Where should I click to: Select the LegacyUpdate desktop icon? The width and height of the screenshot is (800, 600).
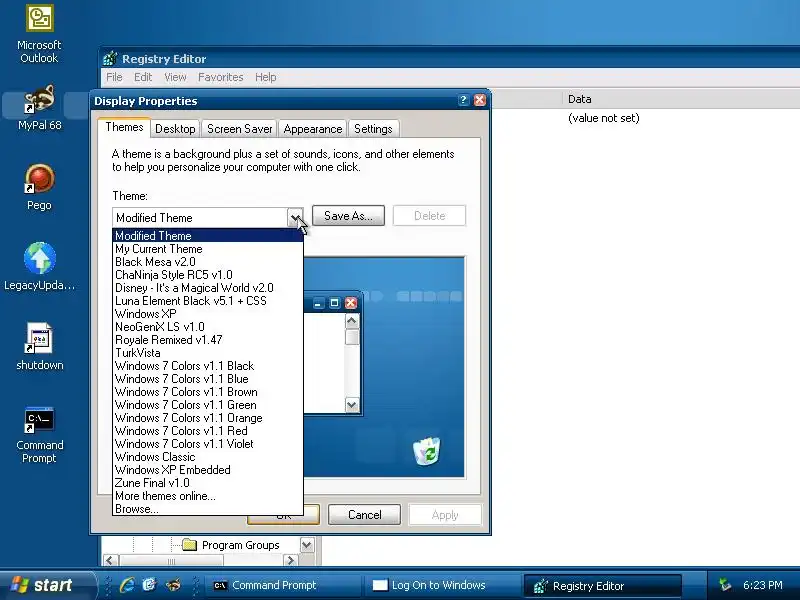pyautogui.click(x=39, y=266)
